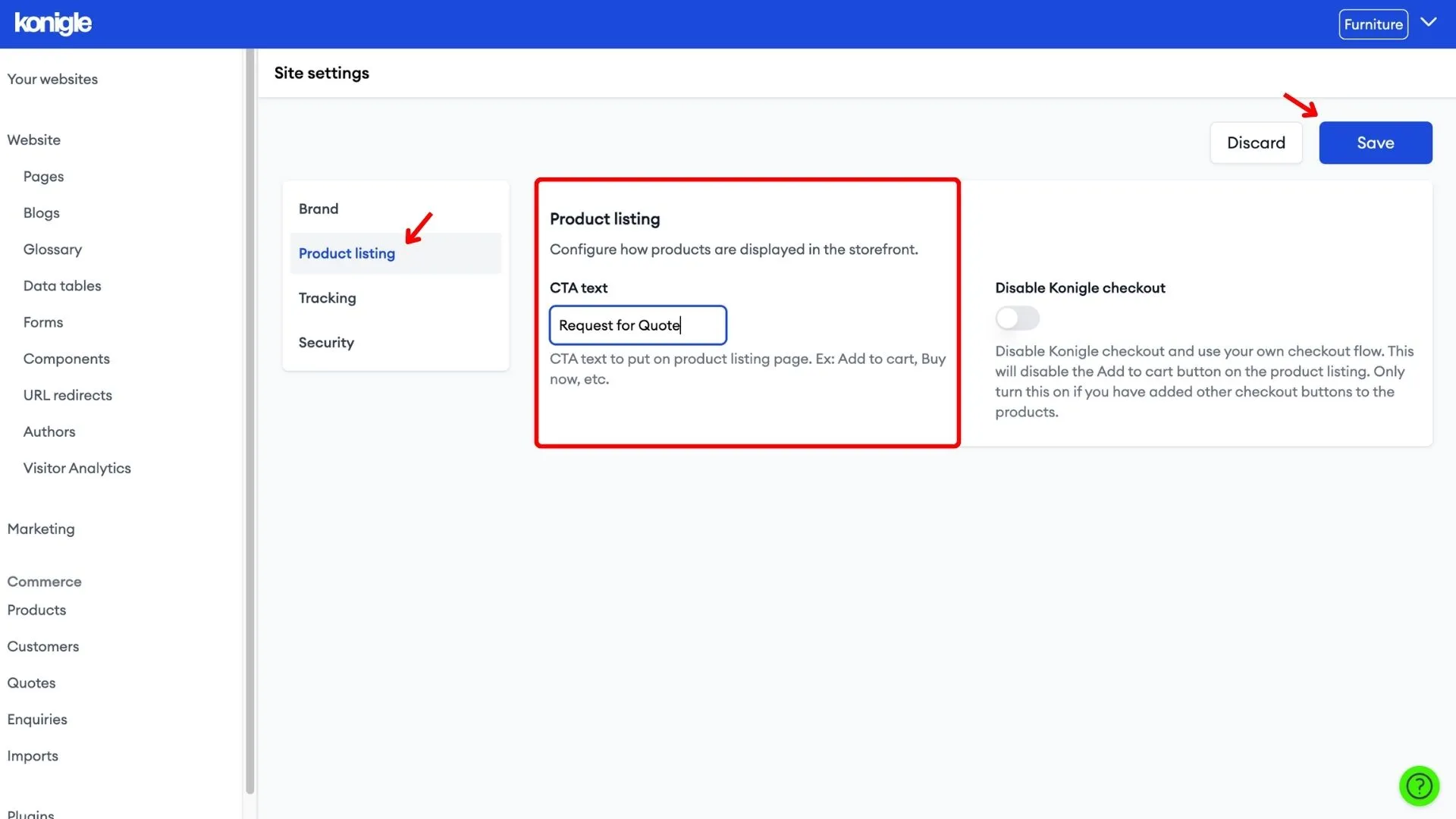Click the Discard button
This screenshot has width=1456, height=819.
click(1256, 141)
